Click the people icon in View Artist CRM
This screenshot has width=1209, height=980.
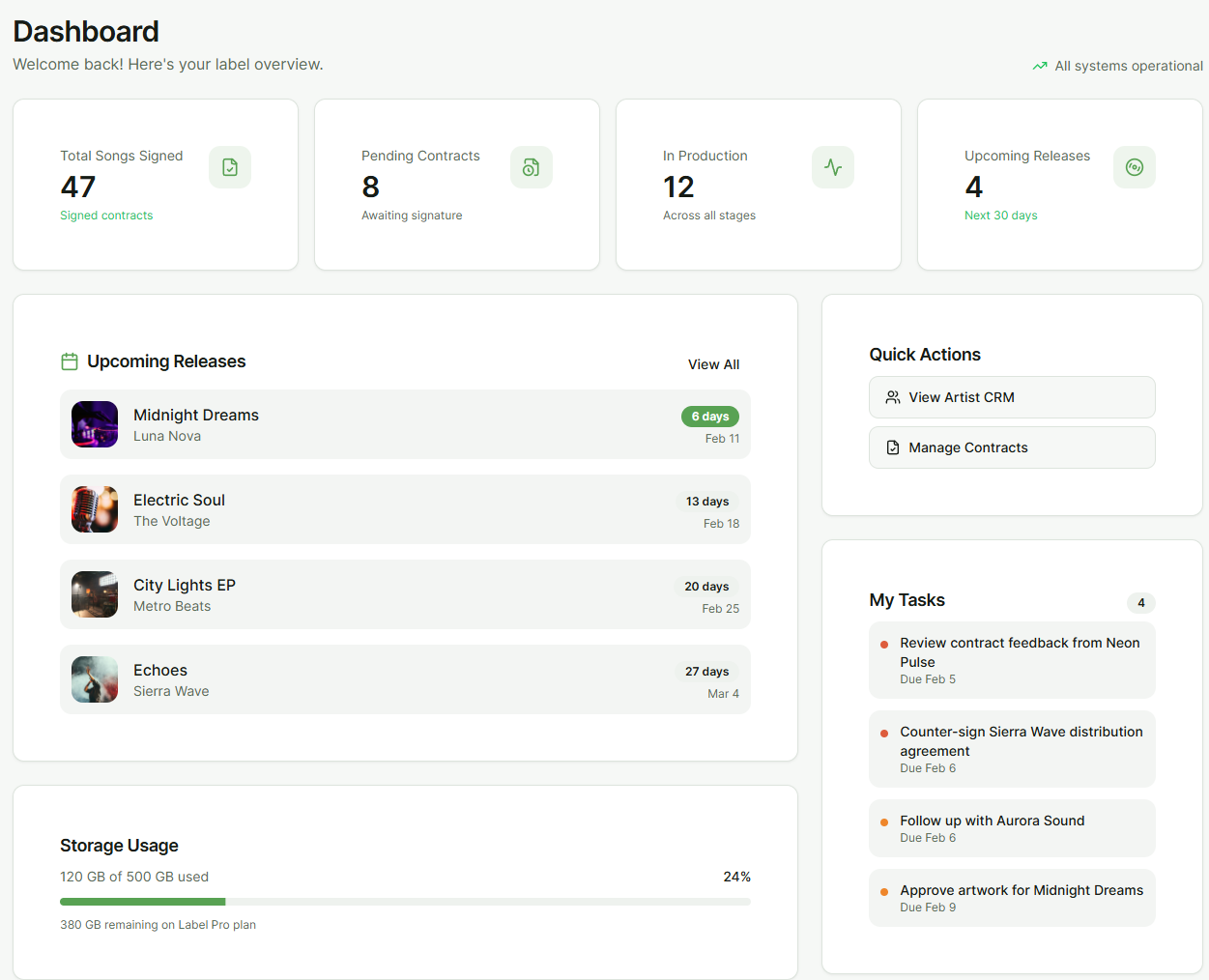[x=893, y=397]
